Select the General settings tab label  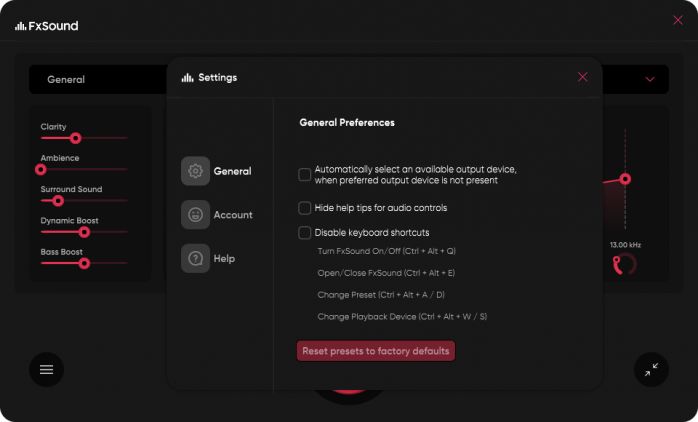point(232,171)
